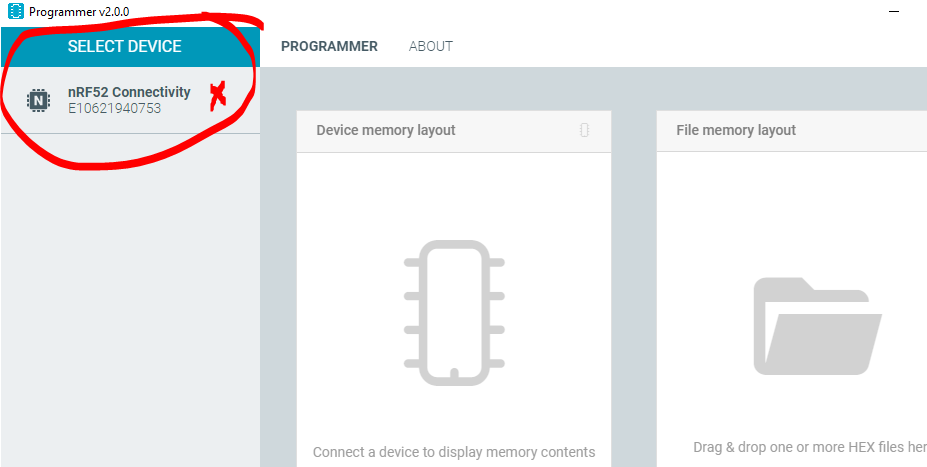Click the File memory layout title
This screenshot has height=467, width=927.
pos(736,130)
